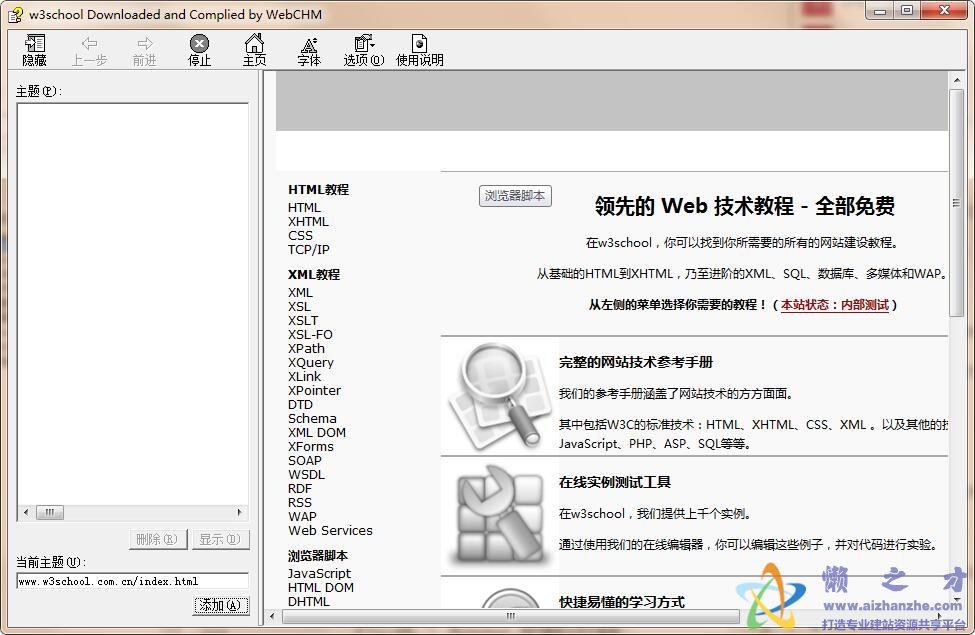Go forward using the 前进 arrow icon
This screenshot has height=635, width=975.
click(143, 48)
